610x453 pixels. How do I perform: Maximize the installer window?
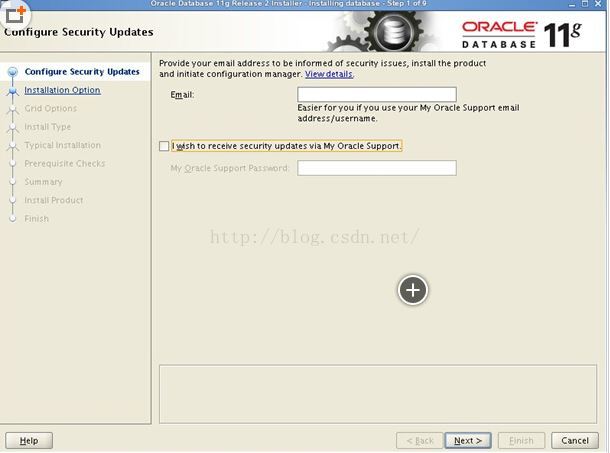click(585, 4)
